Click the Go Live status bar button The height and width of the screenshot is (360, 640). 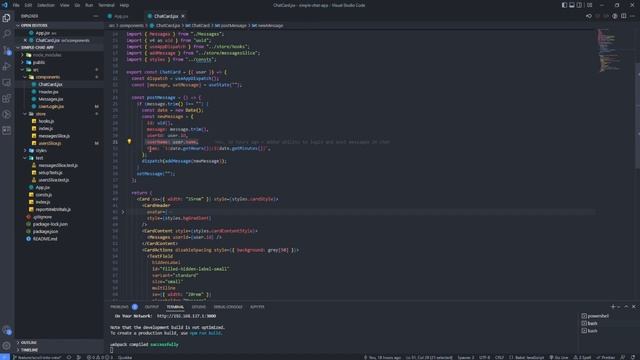click(559, 357)
